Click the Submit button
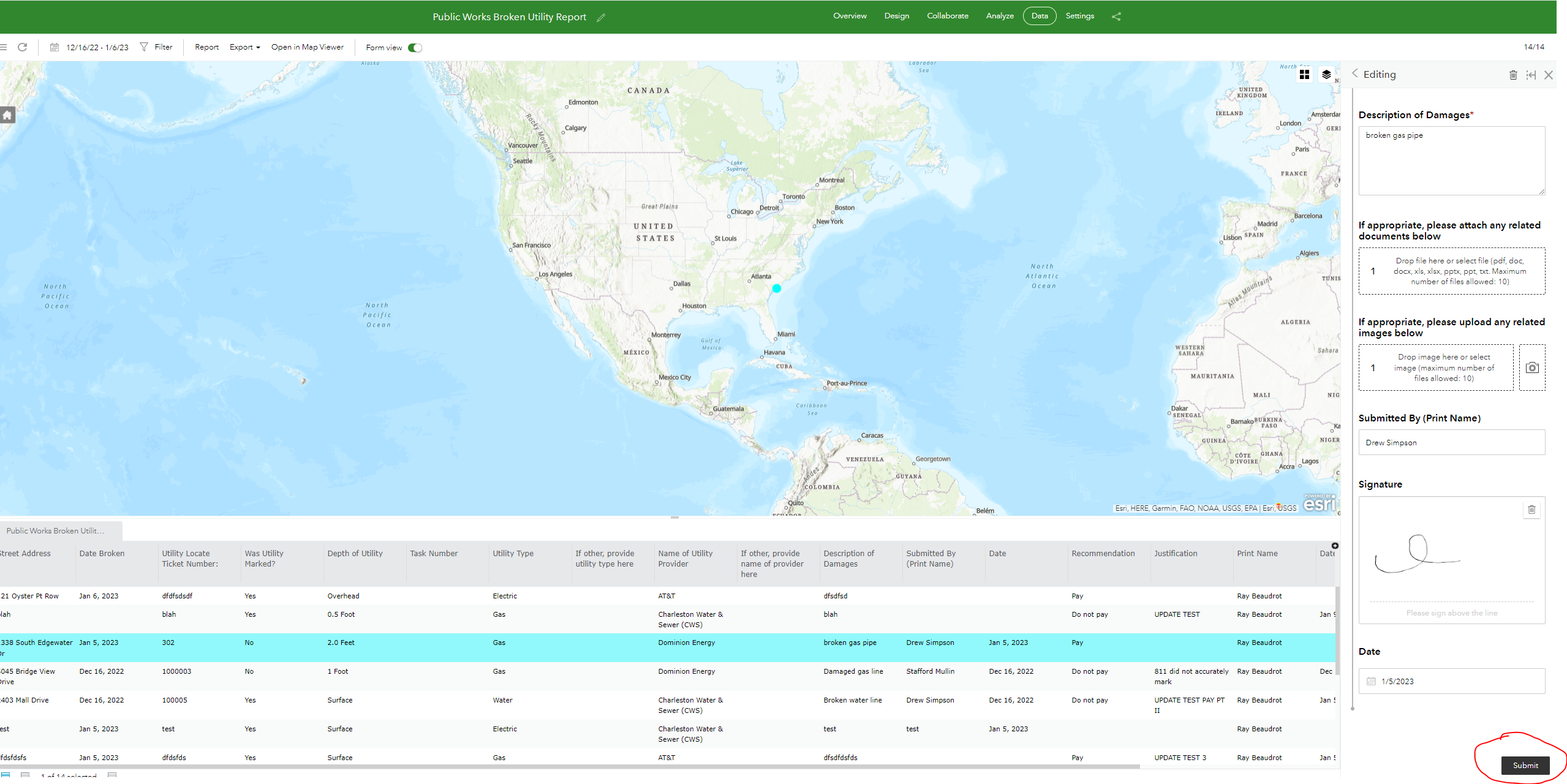1567x784 pixels. coord(1525,766)
